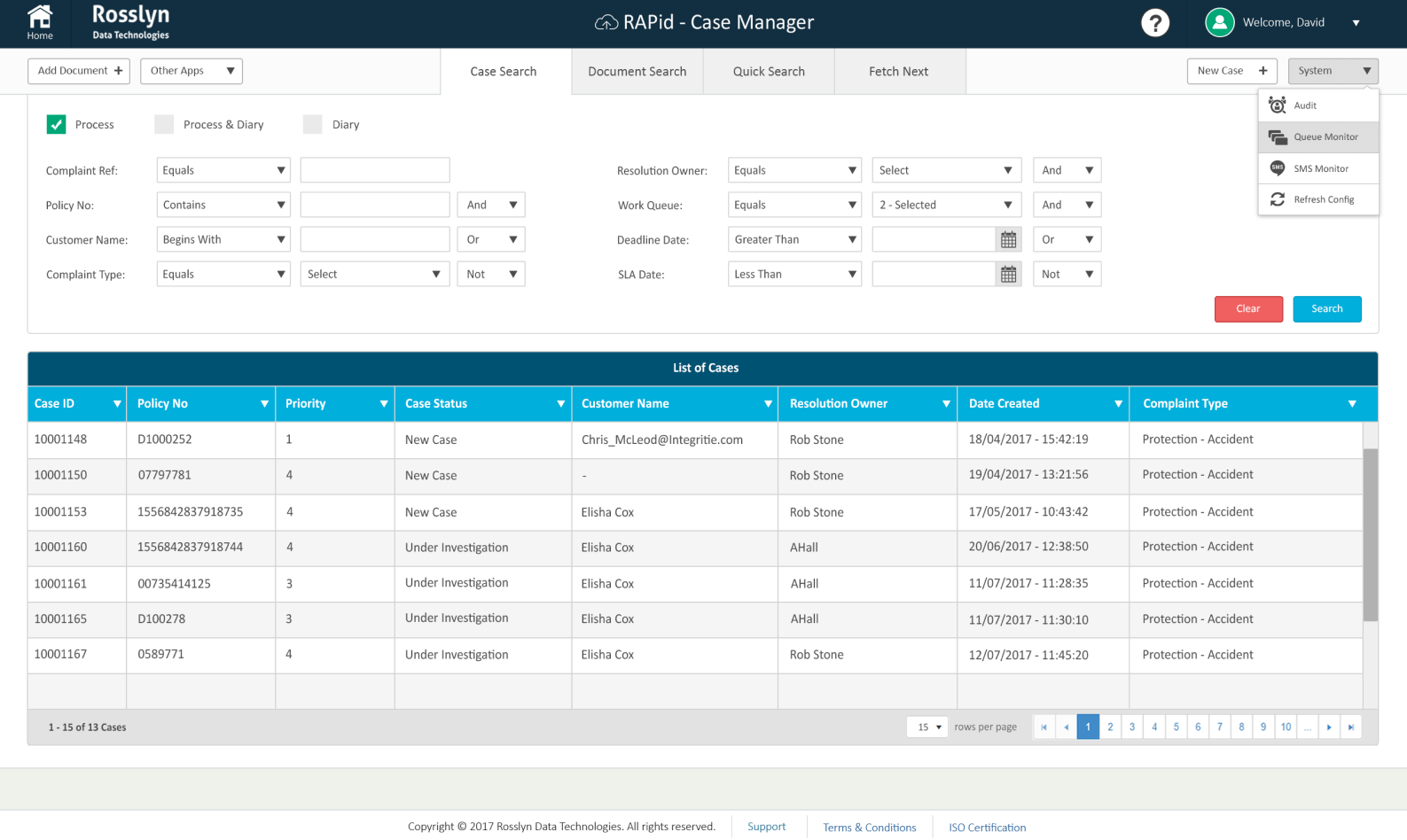Open Case Status column filter arrow
Image resolution: width=1407 pixels, height=840 pixels.
pos(561,404)
